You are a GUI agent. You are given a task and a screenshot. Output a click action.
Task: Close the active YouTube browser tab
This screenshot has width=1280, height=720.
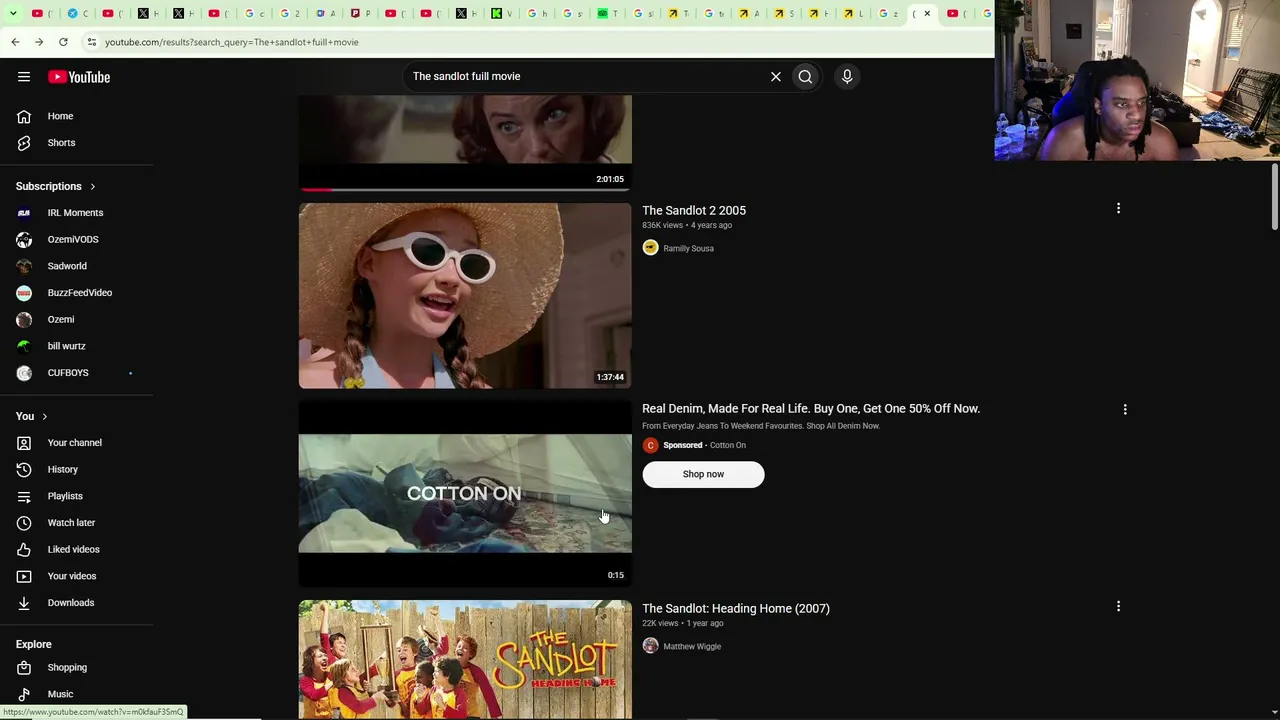click(x=927, y=14)
